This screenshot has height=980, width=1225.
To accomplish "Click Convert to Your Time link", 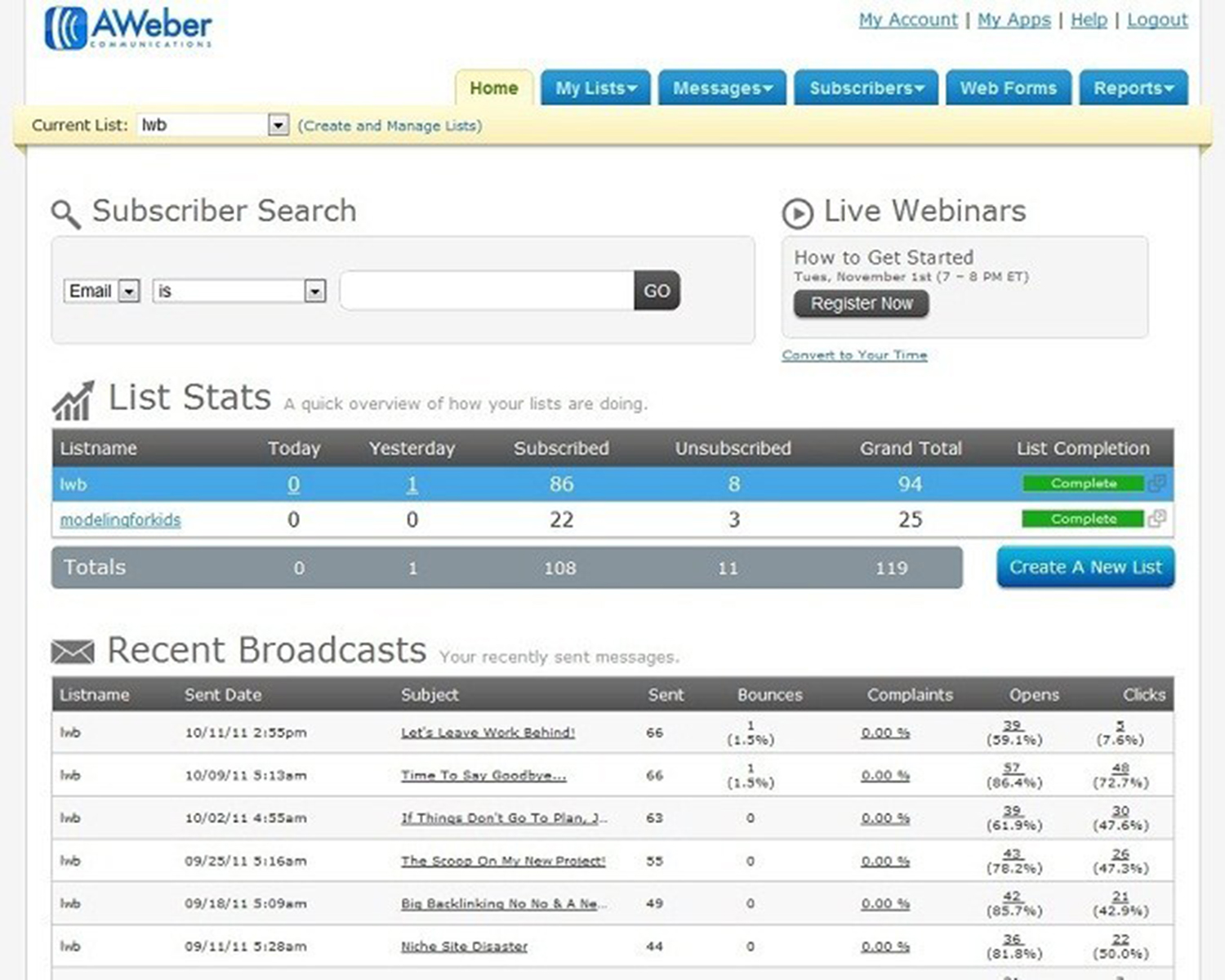I will (854, 355).
